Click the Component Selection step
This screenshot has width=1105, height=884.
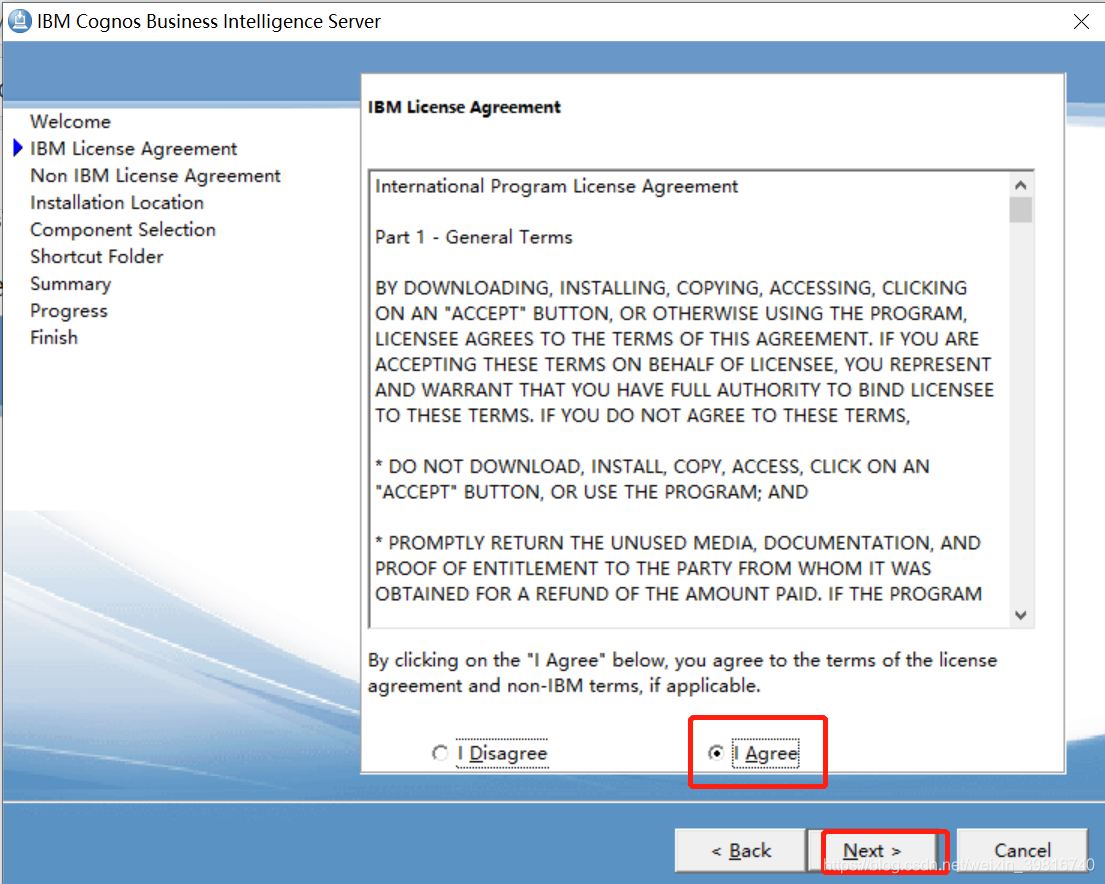coord(123,230)
